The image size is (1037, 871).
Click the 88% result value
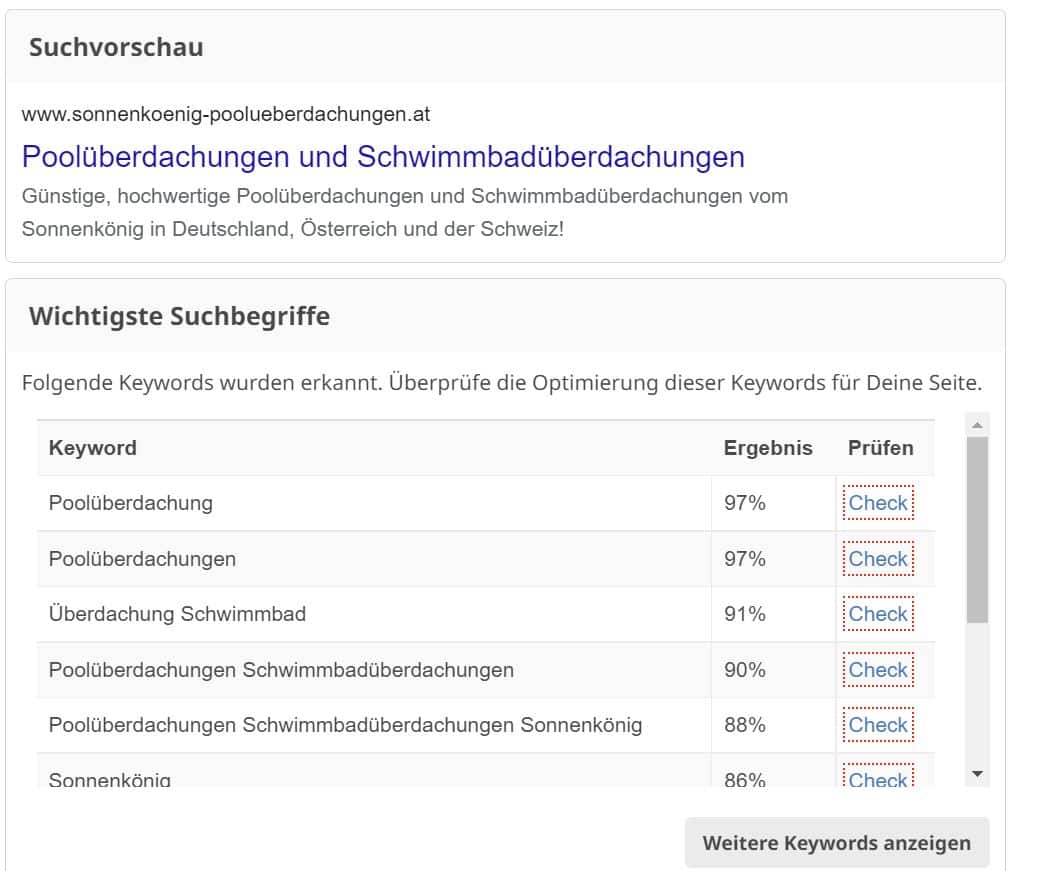point(745,725)
